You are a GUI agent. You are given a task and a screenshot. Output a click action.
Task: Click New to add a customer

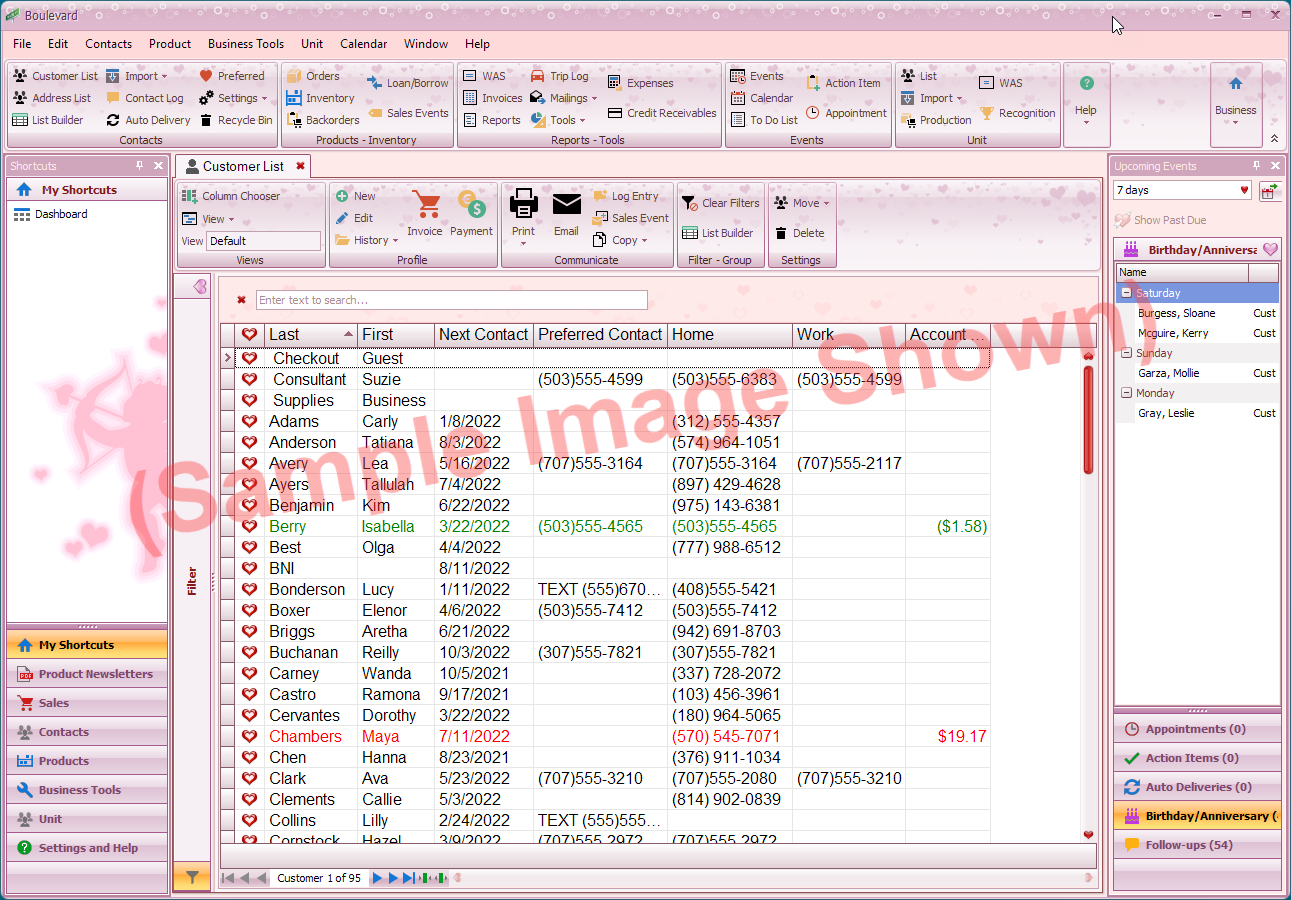(x=361, y=195)
